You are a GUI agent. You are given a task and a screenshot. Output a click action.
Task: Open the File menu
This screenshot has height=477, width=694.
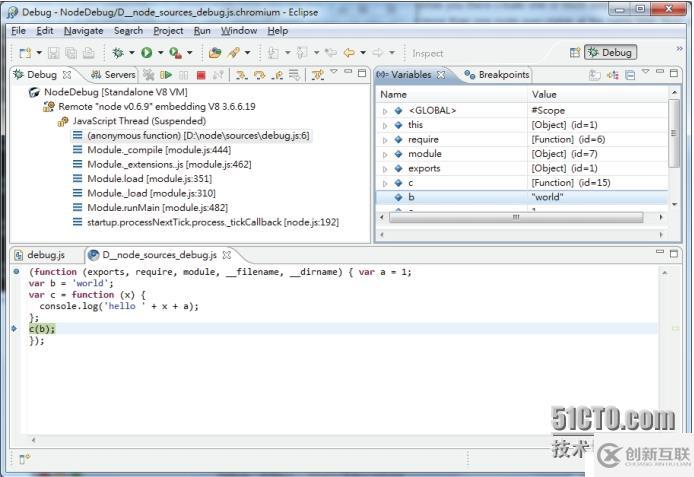(x=18, y=31)
